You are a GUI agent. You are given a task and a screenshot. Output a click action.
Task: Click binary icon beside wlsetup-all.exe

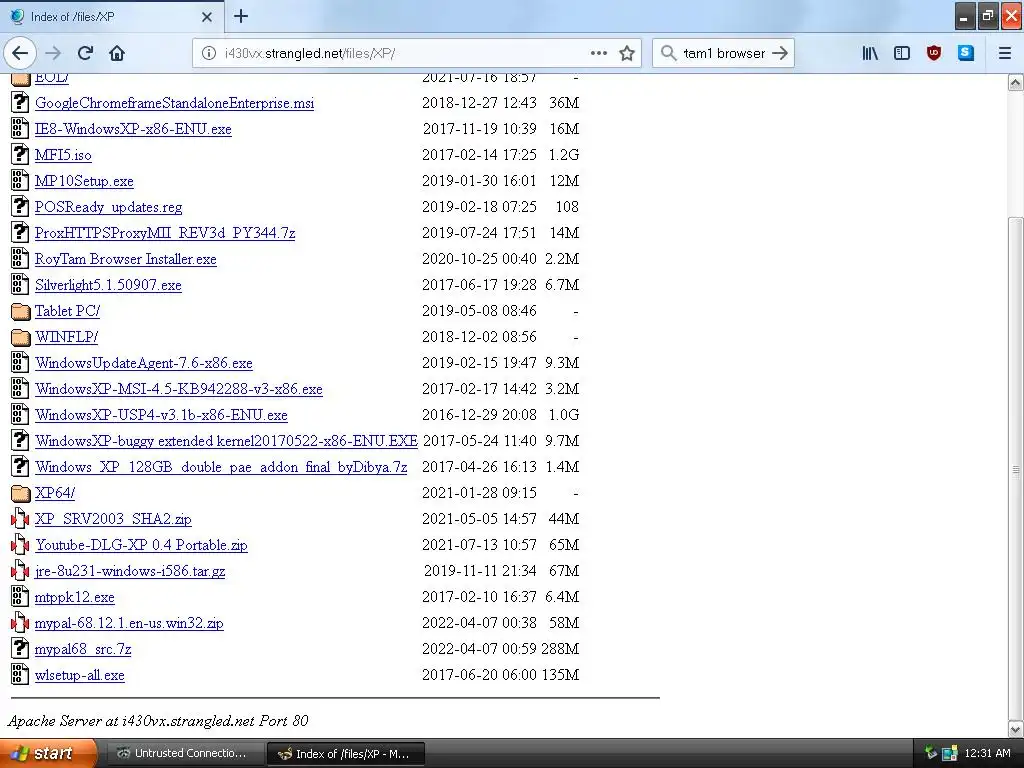coord(20,675)
